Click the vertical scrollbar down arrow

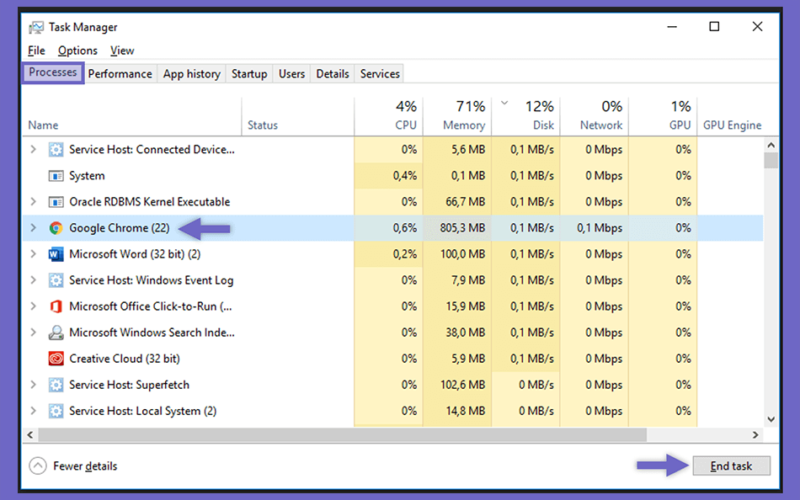(771, 419)
